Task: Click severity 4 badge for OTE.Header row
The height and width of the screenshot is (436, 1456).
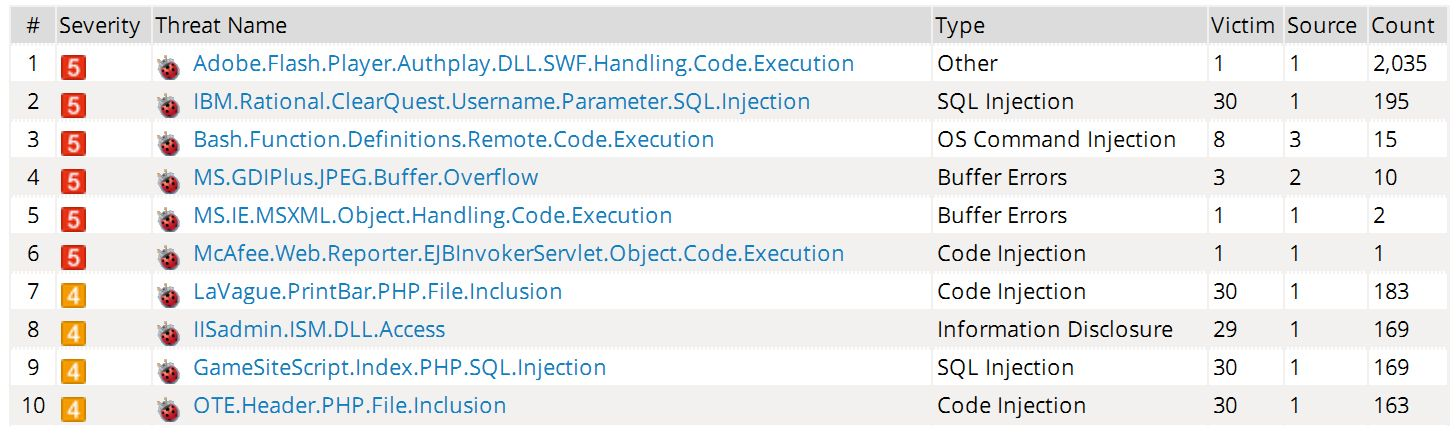Action: (72, 409)
